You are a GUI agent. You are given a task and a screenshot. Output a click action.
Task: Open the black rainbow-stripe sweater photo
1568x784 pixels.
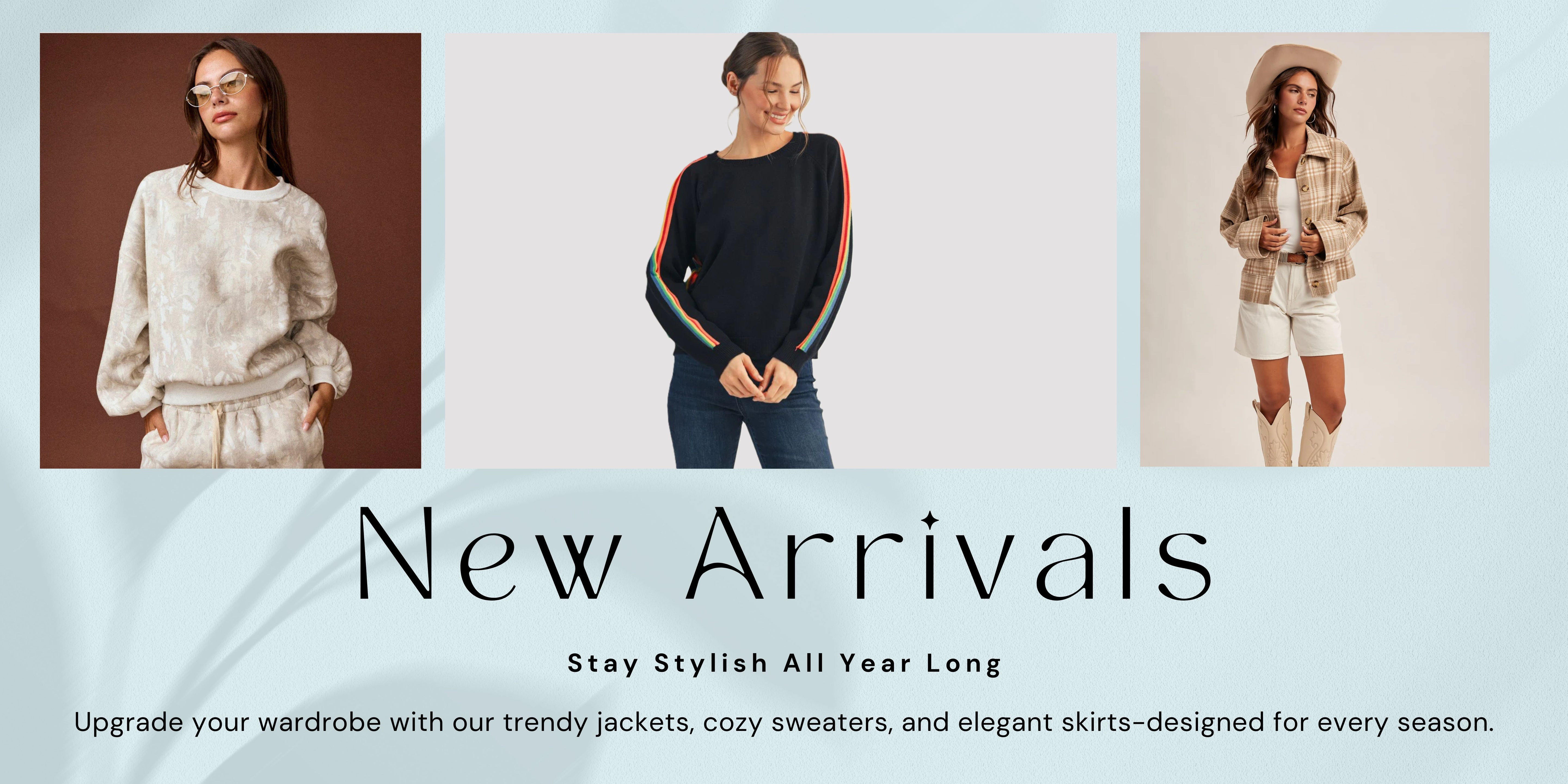tap(781, 250)
